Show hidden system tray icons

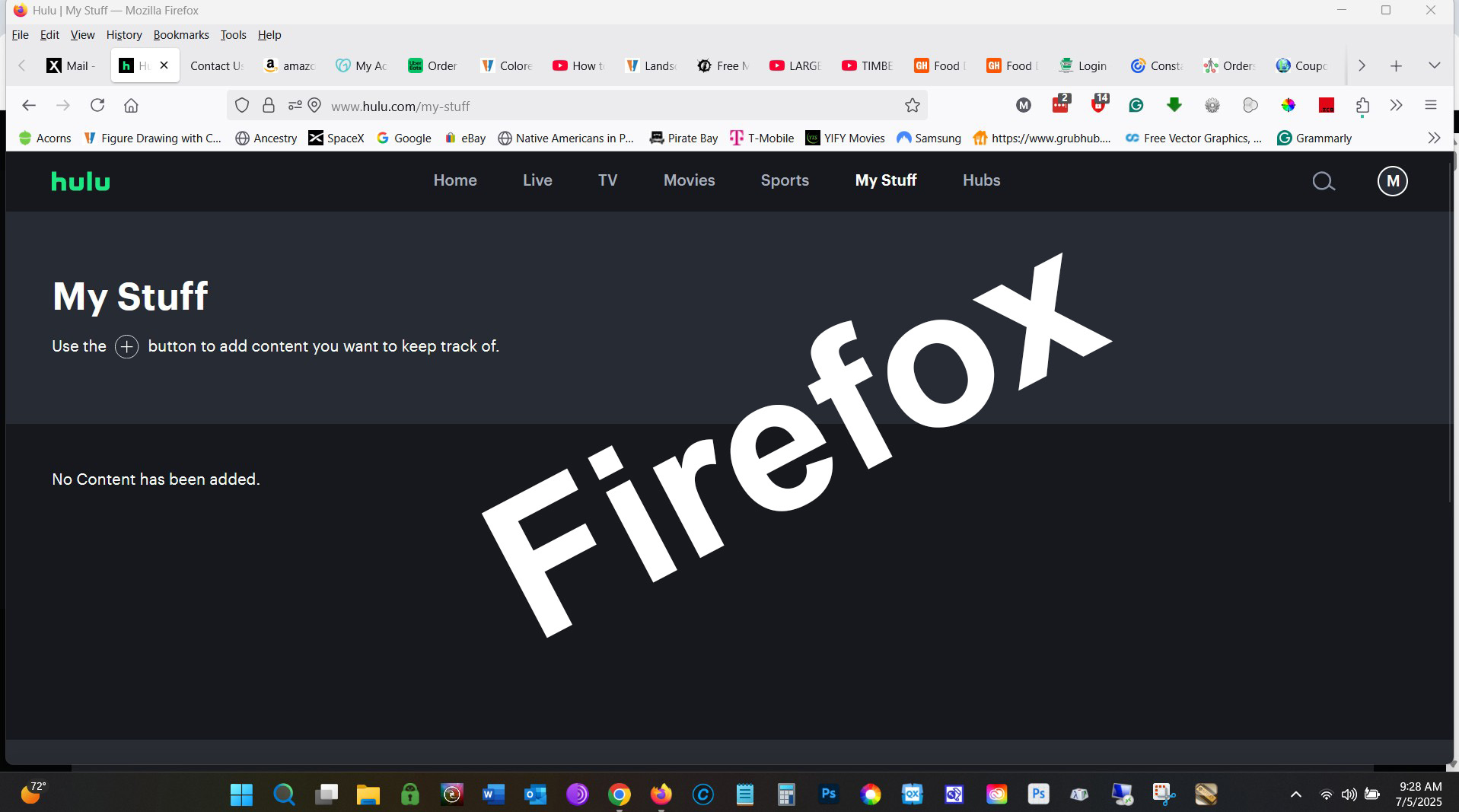click(x=1295, y=794)
